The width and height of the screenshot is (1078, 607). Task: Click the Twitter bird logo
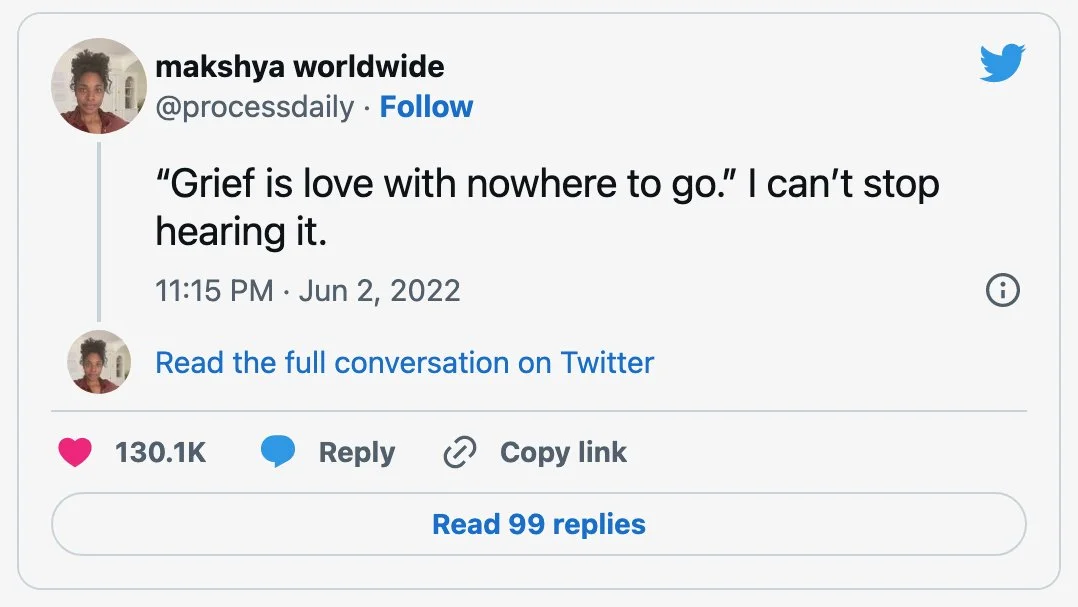pos(1001,65)
